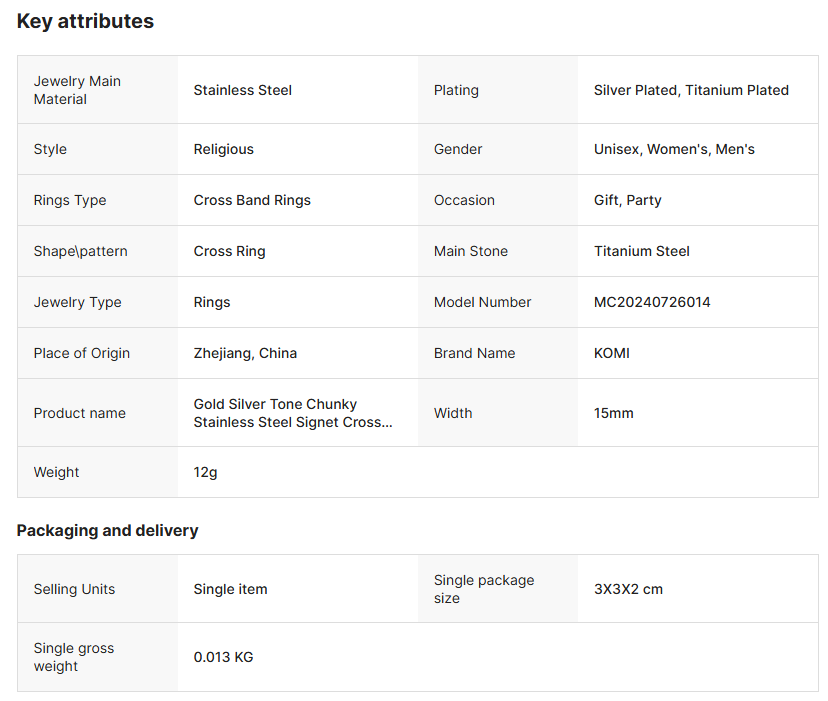Select the Religious style value
The width and height of the screenshot is (828, 701).
pos(223,149)
